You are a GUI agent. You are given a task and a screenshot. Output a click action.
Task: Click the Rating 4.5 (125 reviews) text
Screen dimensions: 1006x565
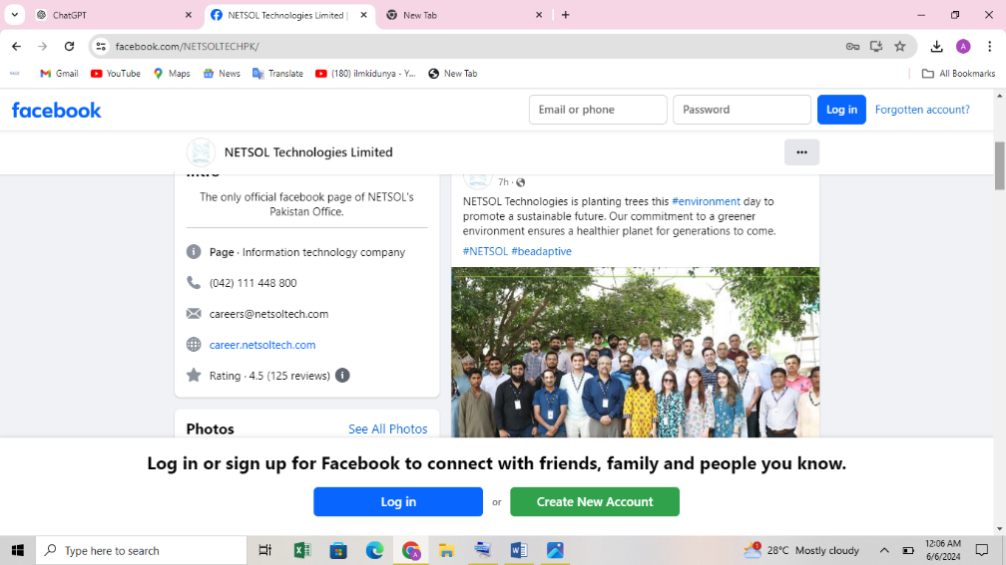point(269,376)
